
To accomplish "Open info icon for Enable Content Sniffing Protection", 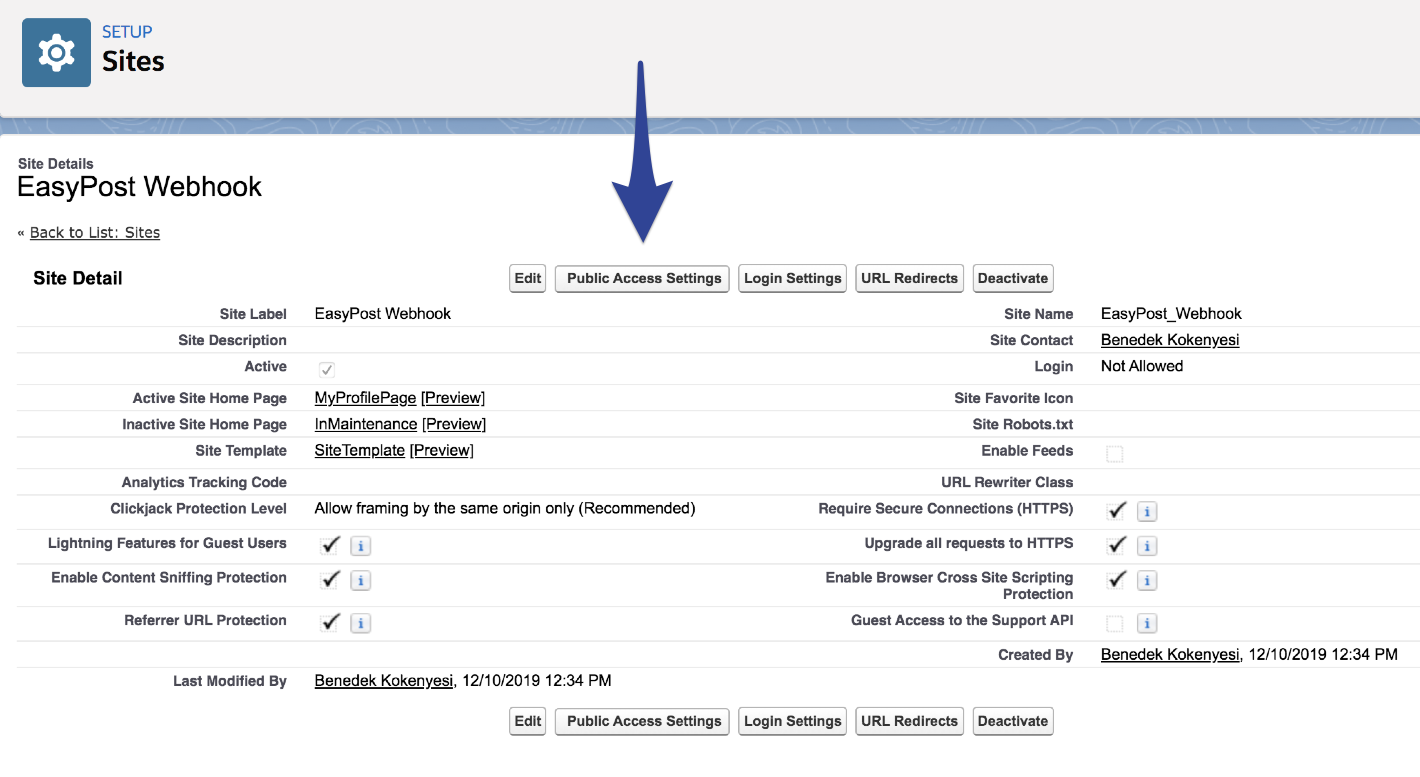I will pyautogui.click(x=361, y=580).
